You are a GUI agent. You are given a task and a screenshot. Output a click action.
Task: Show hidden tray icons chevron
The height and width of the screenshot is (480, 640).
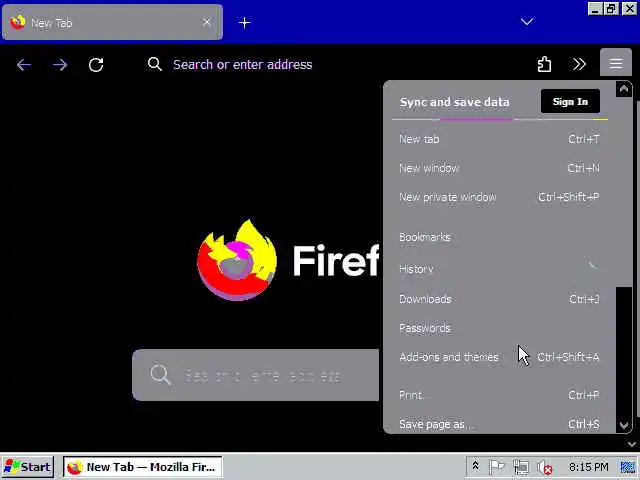475,466
